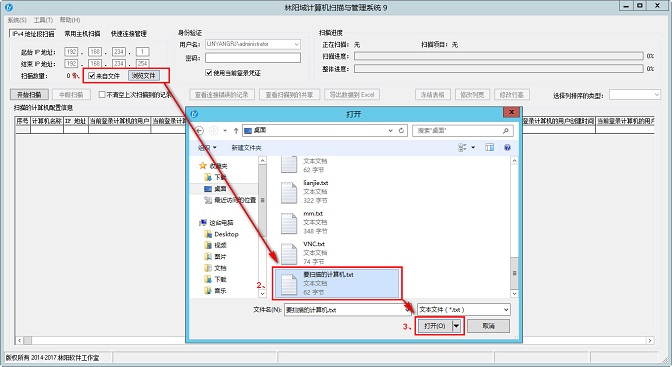The image size is (672, 367).
Task: Open the 工具(T) menu
Action: [43, 20]
